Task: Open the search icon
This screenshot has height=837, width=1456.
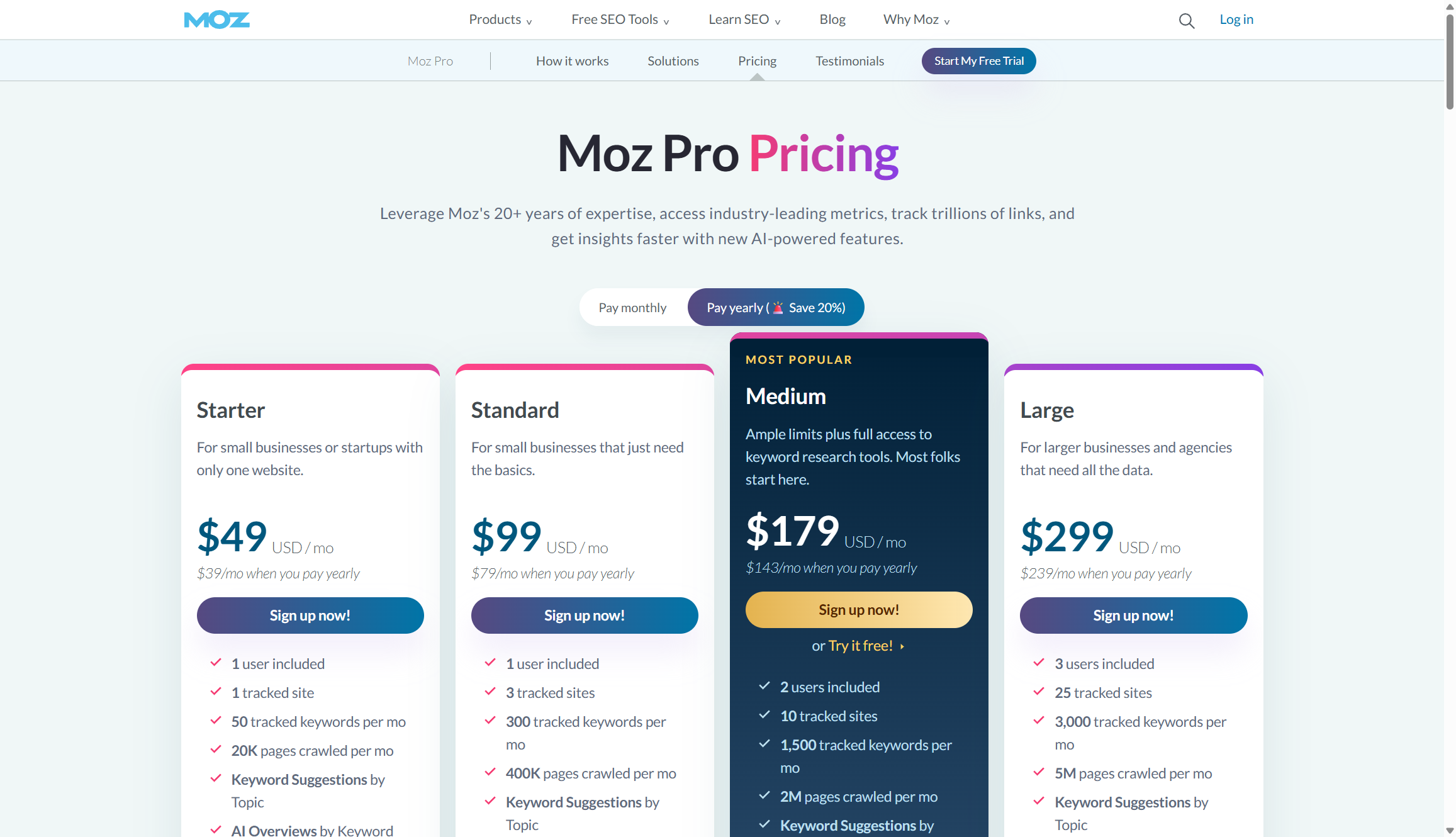Action: (1186, 20)
